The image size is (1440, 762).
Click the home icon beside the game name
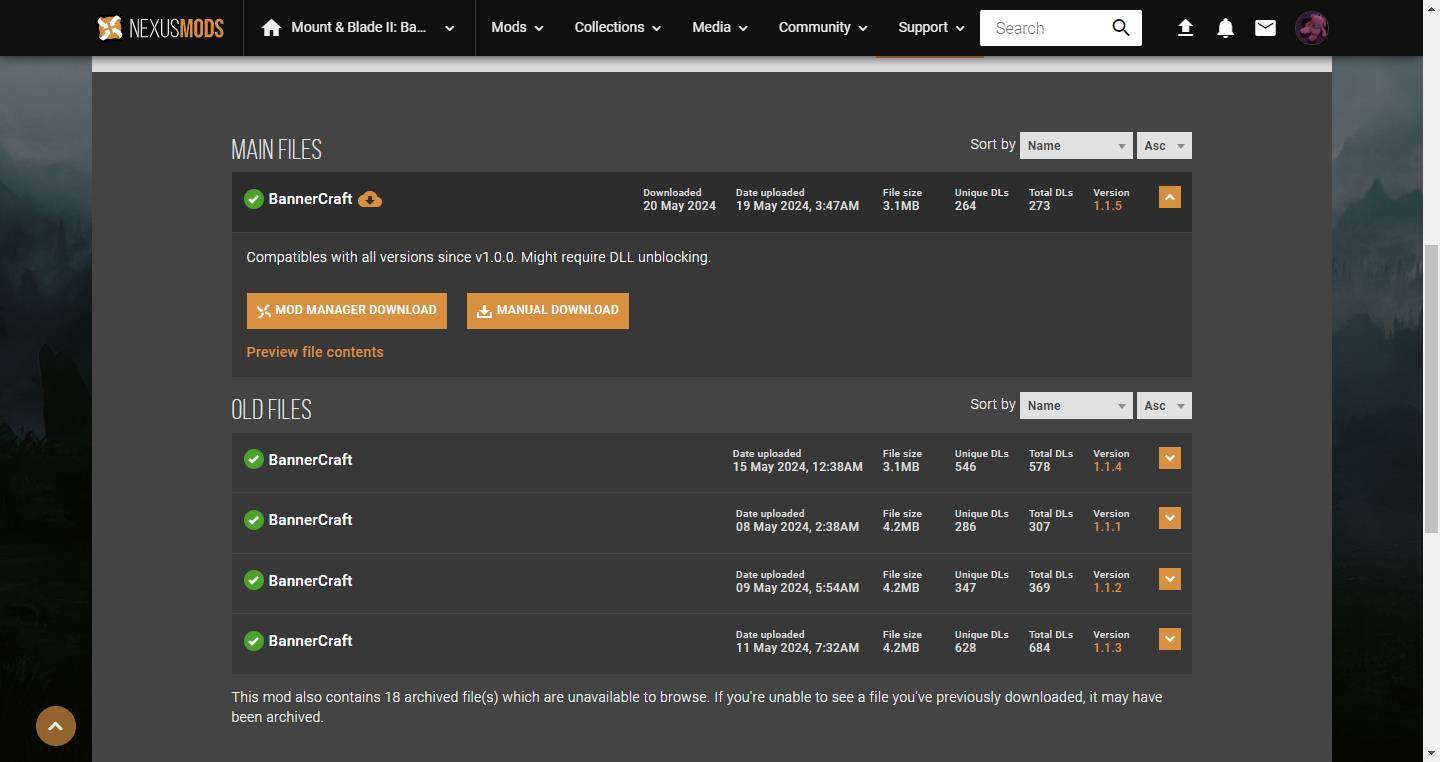(x=271, y=28)
